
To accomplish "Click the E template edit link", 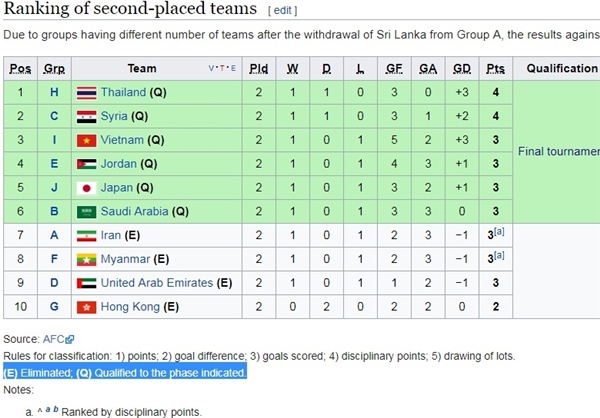I will pyautogui.click(x=233, y=69).
